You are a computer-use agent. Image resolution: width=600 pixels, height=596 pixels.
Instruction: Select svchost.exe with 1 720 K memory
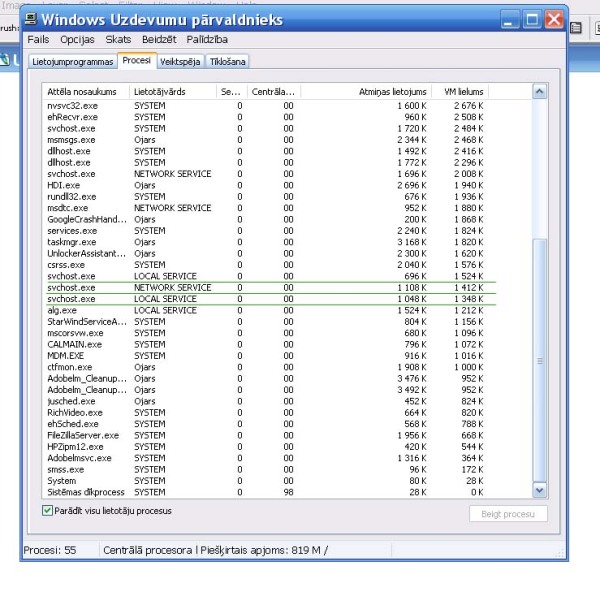[265, 129]
